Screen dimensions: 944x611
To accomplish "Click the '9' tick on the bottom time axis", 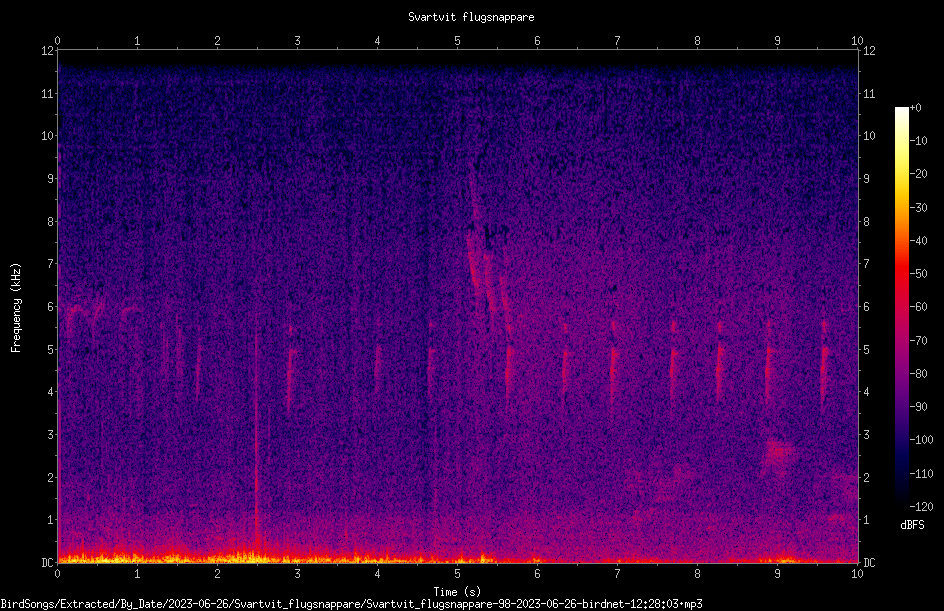I will (x=777, y=574).
